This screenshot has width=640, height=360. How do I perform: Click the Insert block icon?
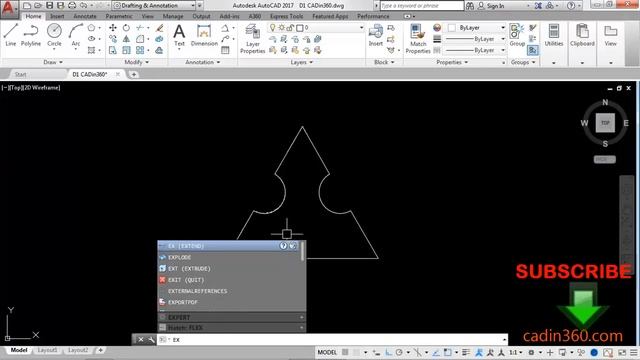pos(376,36)
